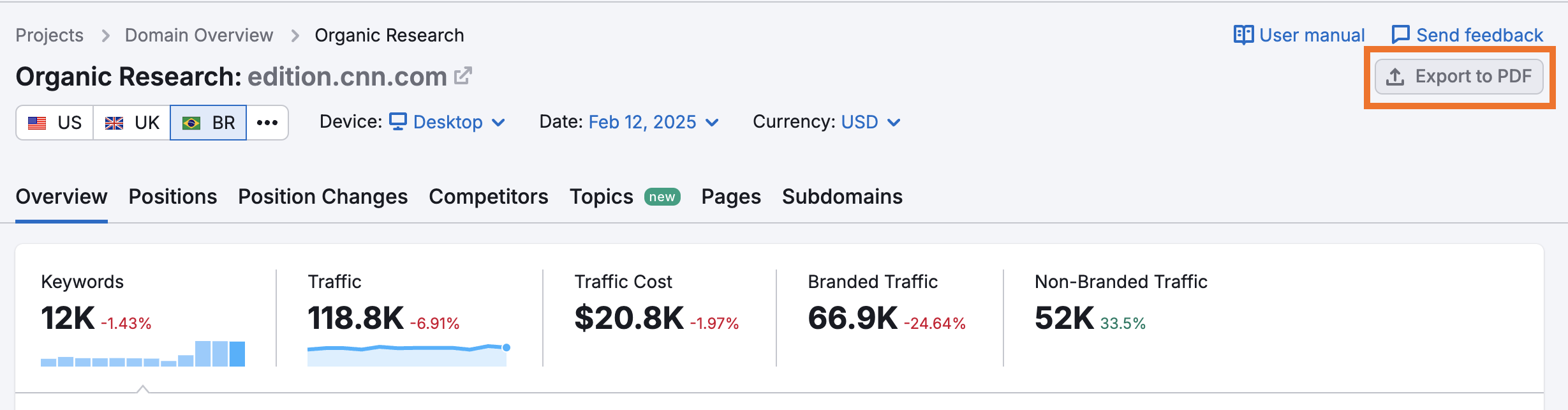Click the upload icon in Export to PDF
This screenshot has width=1568, height=410.
coord(1395,77)
